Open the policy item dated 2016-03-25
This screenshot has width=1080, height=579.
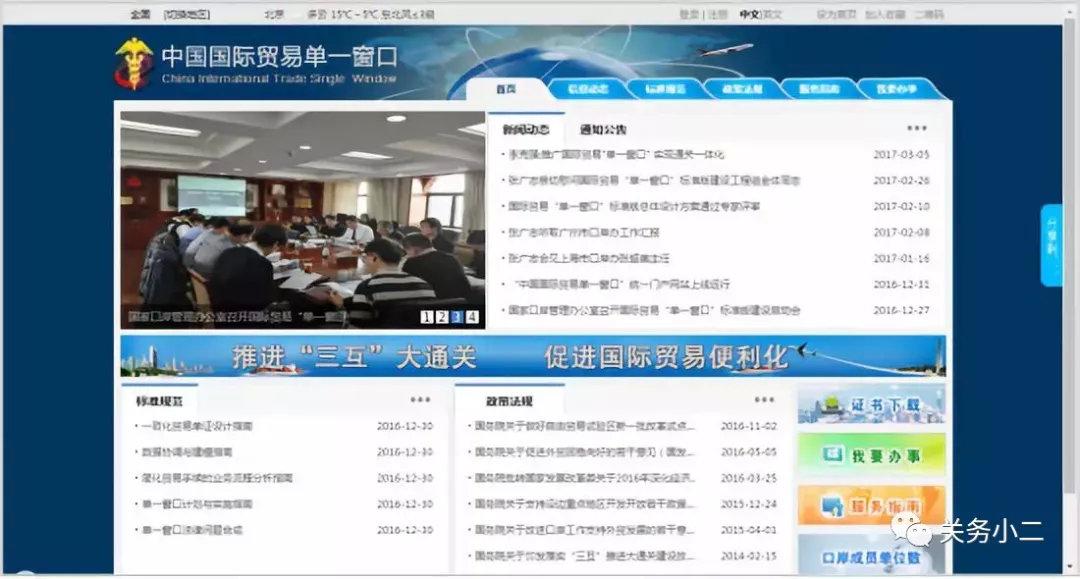584,478
